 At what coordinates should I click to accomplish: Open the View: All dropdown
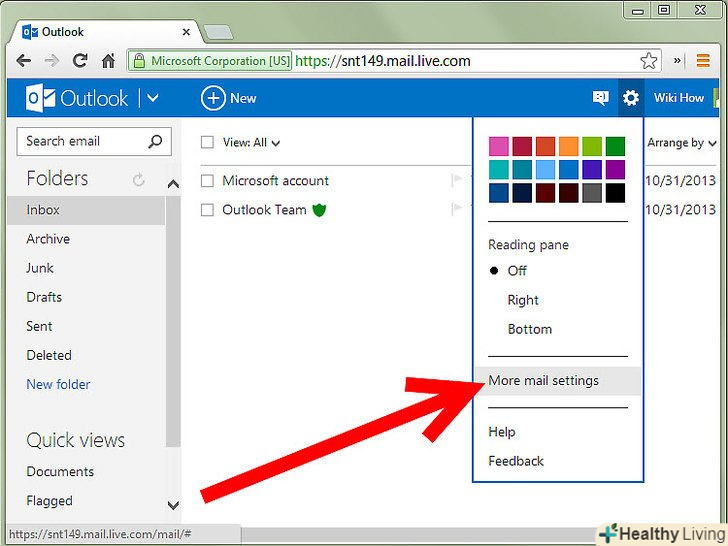pos(251,143)
